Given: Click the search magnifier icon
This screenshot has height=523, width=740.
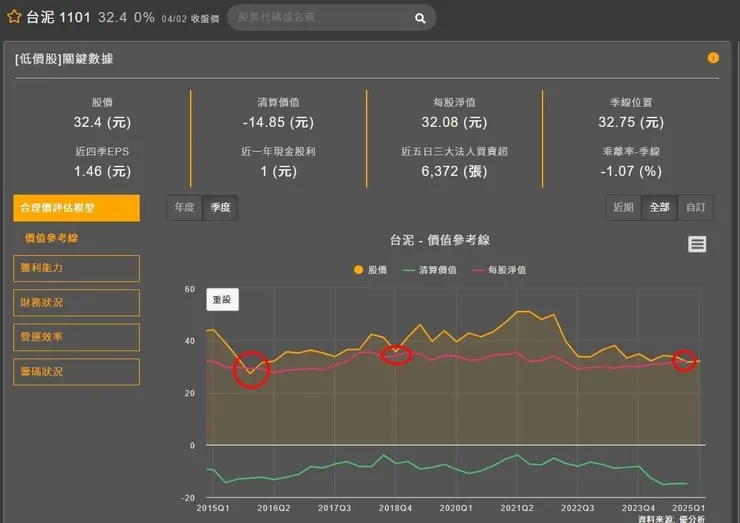Looking at the screenshot, I should point(420,18).
